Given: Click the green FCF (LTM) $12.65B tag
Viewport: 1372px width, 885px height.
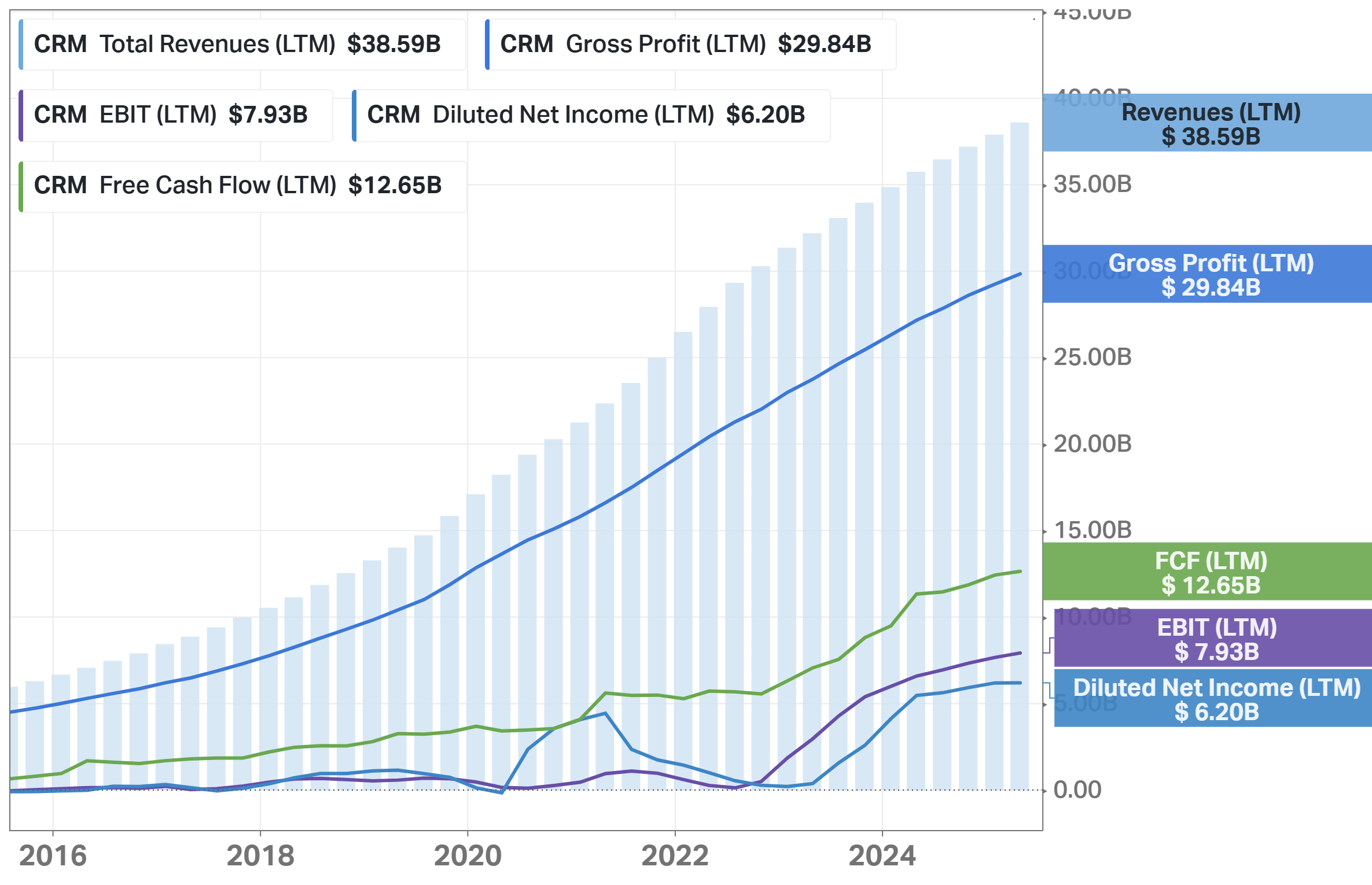Looking at the screenshot, I should click(1209, 572).
